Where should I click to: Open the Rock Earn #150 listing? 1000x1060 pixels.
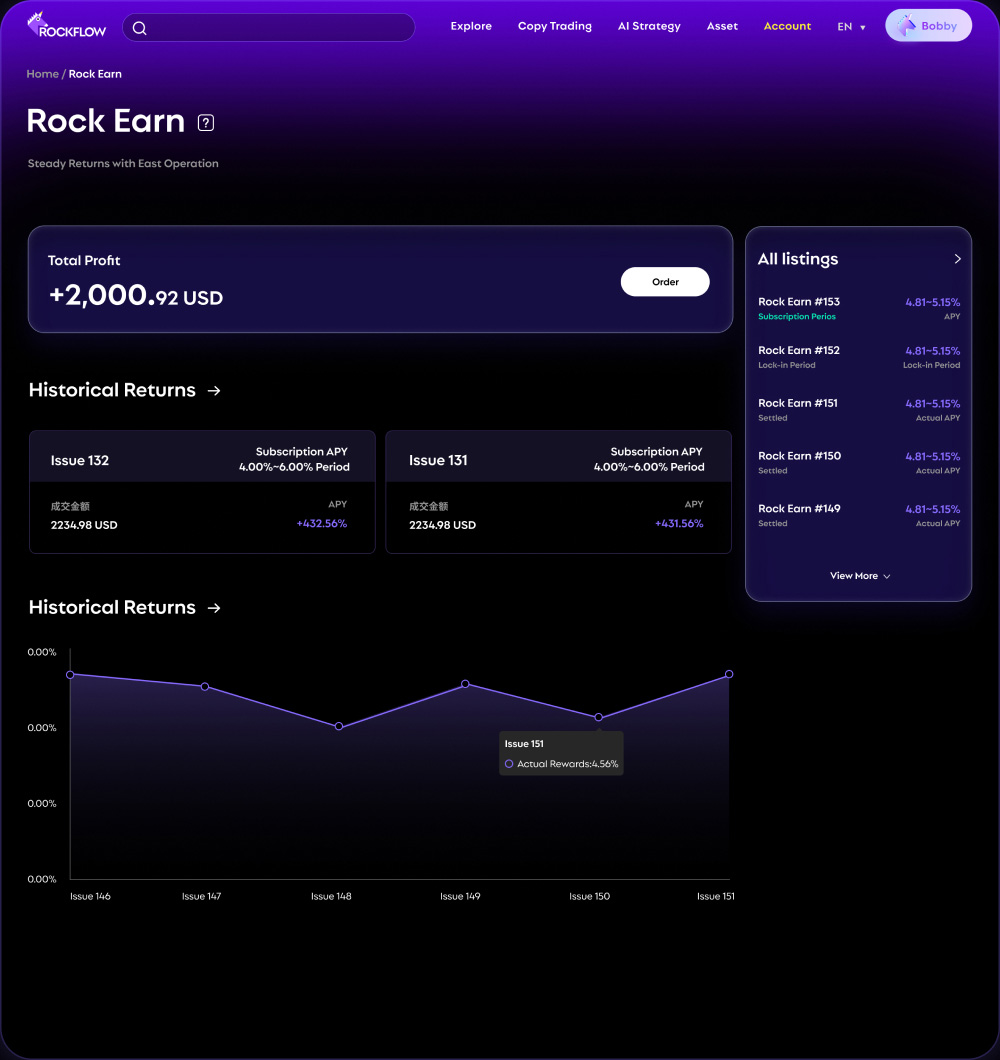859,462
